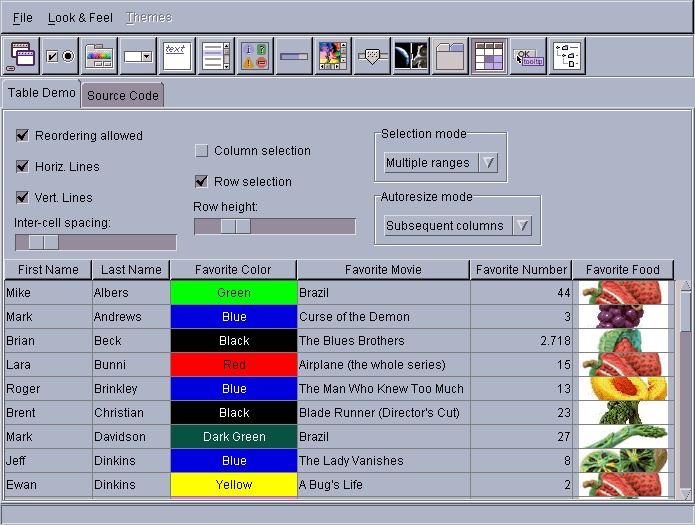Open the Autoresize mode dropdown

pos(458,226)
